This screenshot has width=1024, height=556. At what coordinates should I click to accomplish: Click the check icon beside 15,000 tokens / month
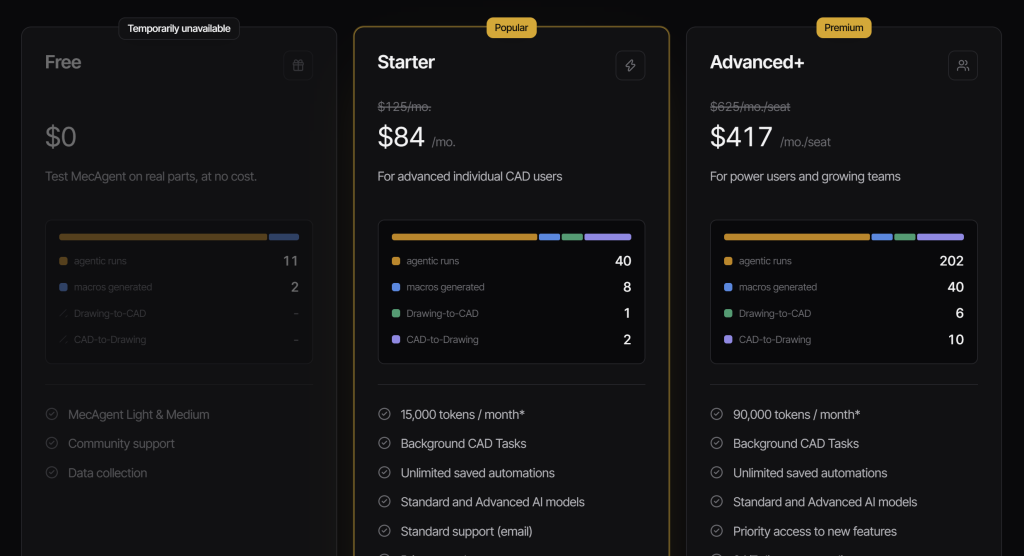pos(384,414)
